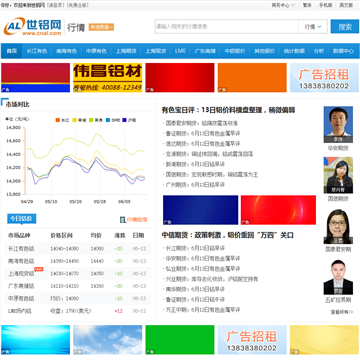
Task: Click the blue 搜索 search button
Action: (x=345, y=27)
